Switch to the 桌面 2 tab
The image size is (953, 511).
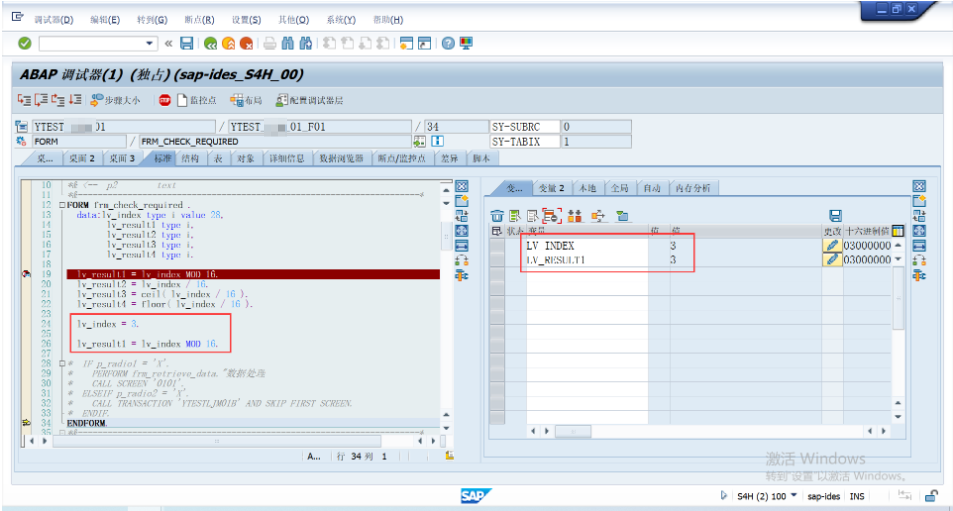(81, 159)
